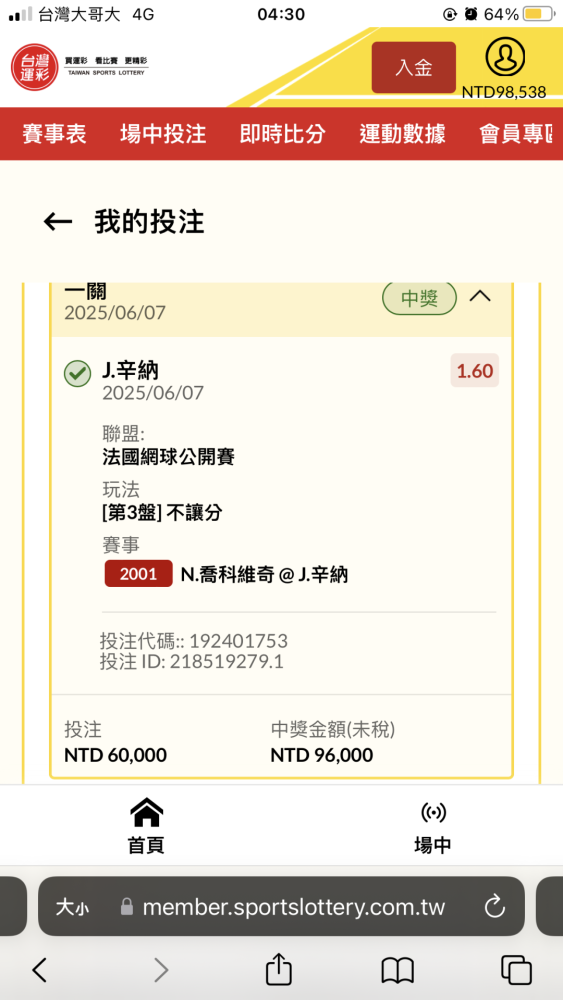This screenshot has height=1000, width=563.
Task: Select the 即時比分 menu item
Action: (282, 134)
